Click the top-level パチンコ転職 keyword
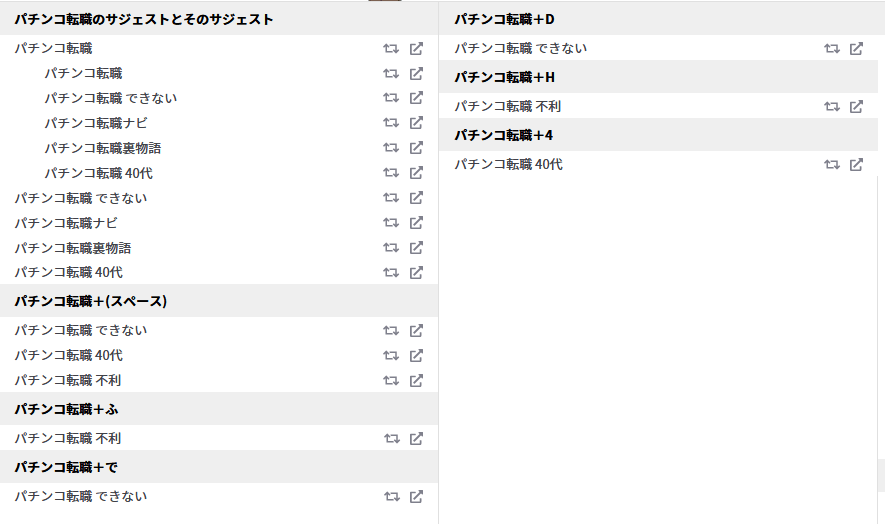The image size is (885, 524). [54, 49]
